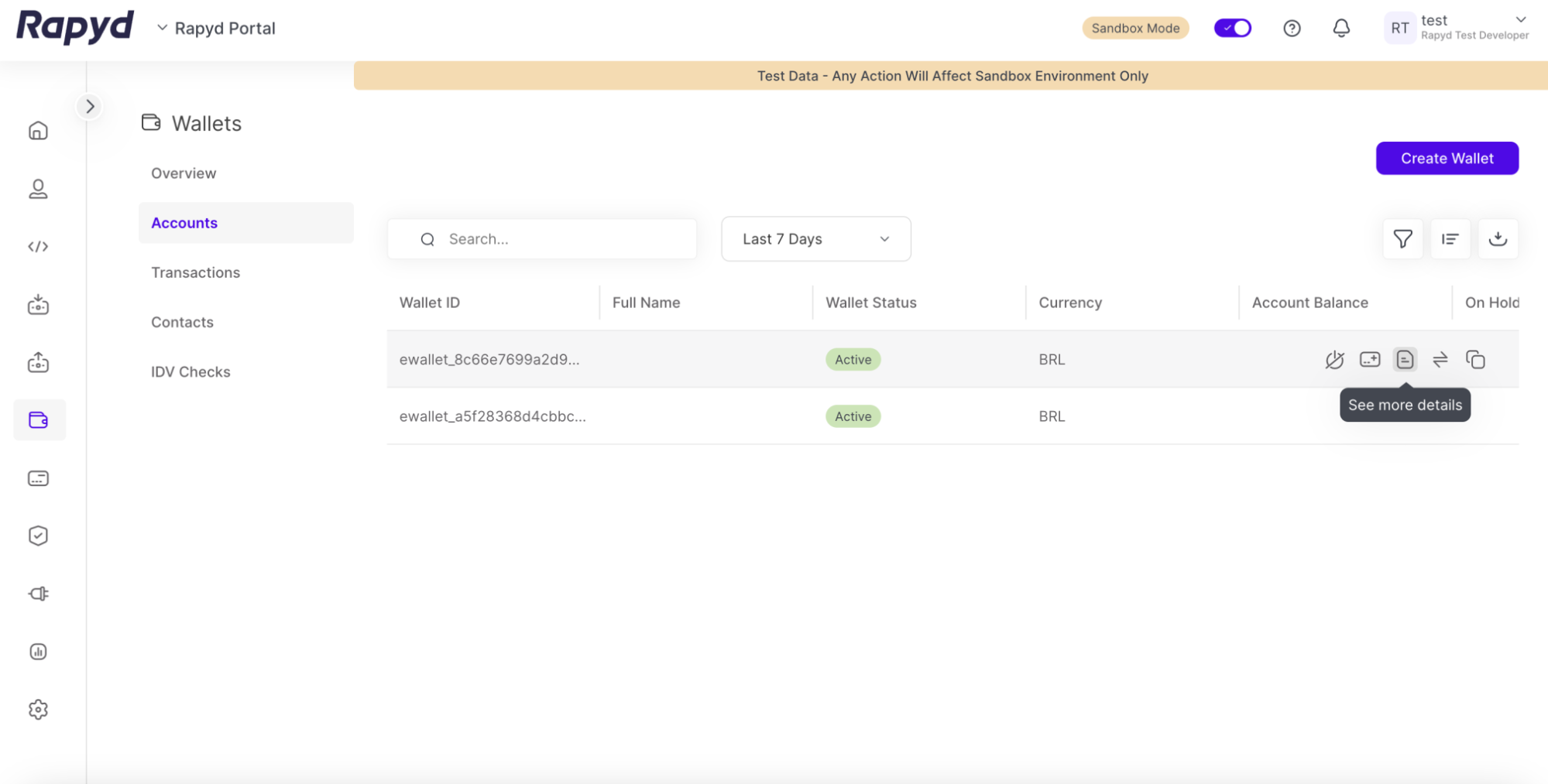The width and height of the screenshot is (1548, 784).
Task: Open the developers code icon
Action: coord(38,247)
